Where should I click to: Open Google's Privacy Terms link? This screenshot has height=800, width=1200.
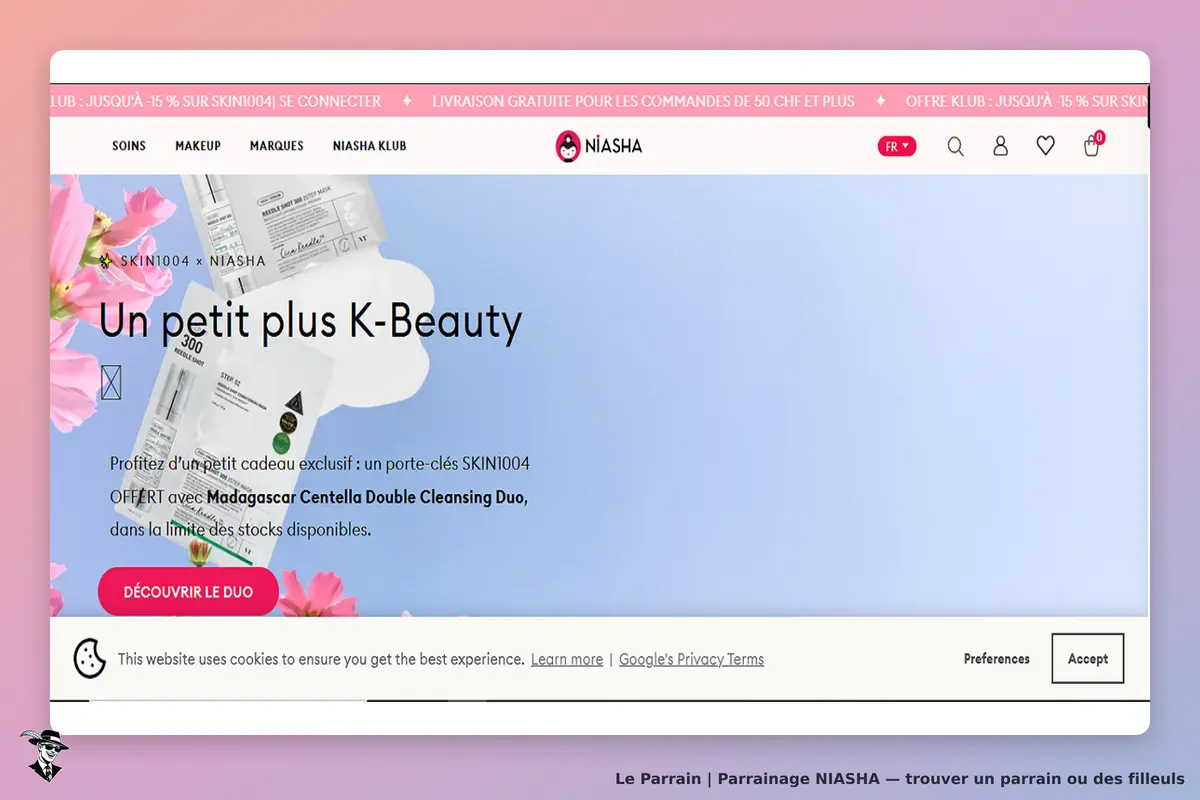691,659
